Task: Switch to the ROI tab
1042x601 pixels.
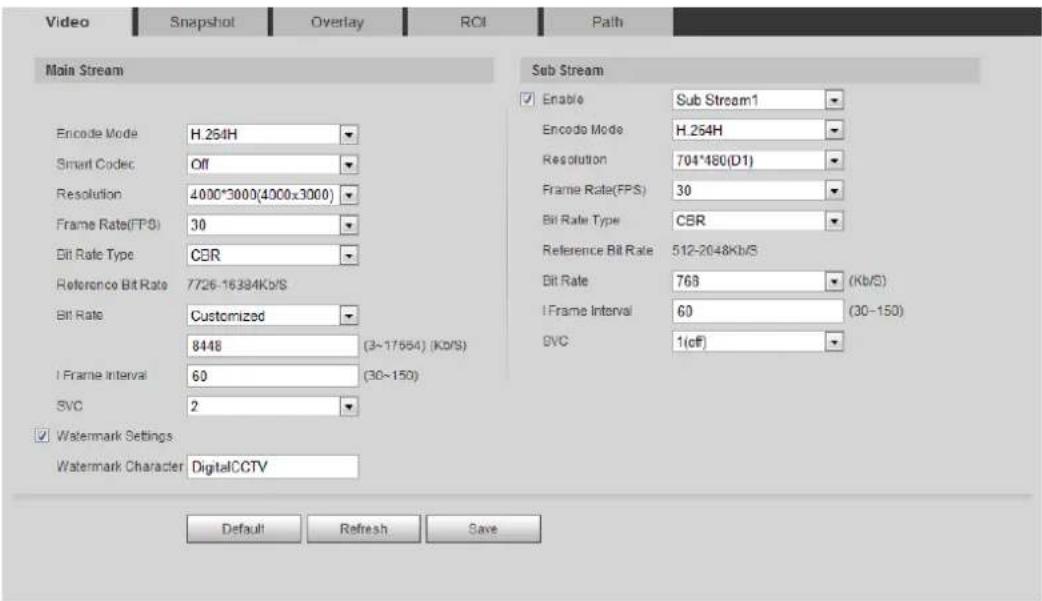Action: 472,22
